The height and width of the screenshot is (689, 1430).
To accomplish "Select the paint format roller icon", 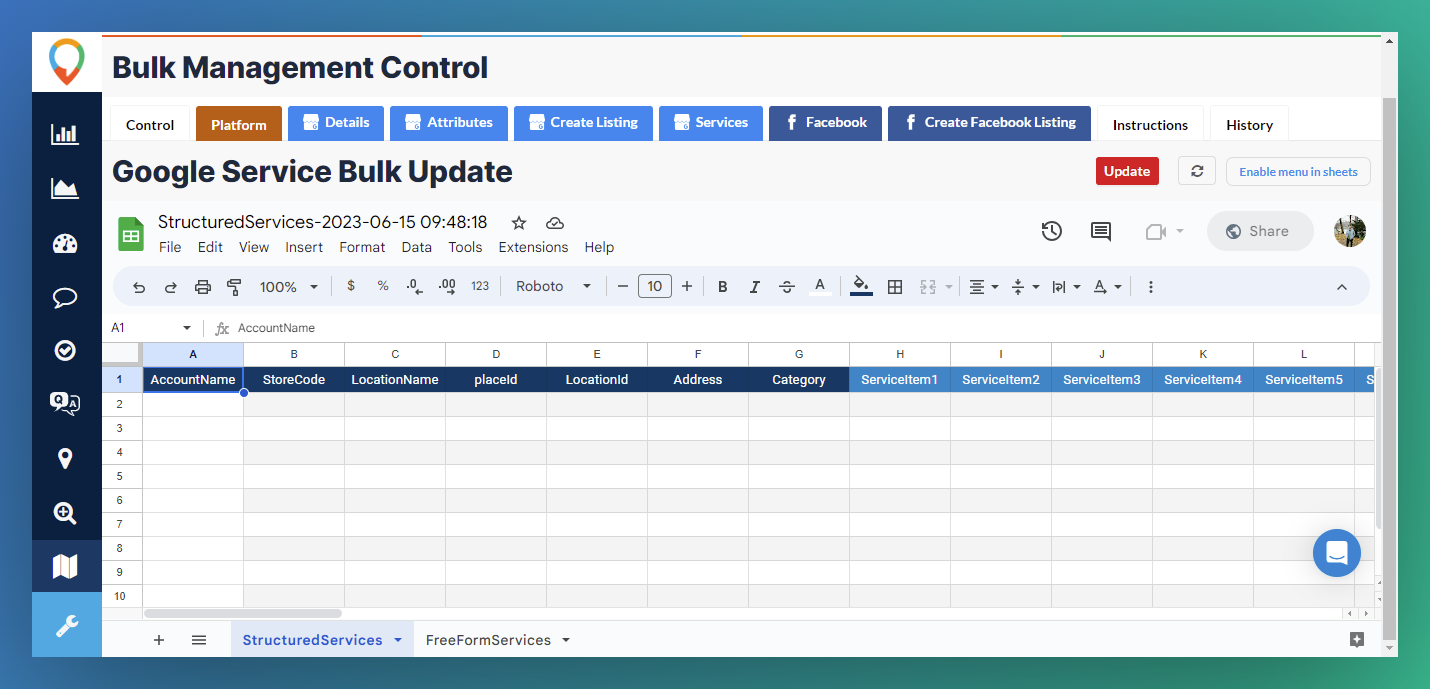I will [234, 287].
